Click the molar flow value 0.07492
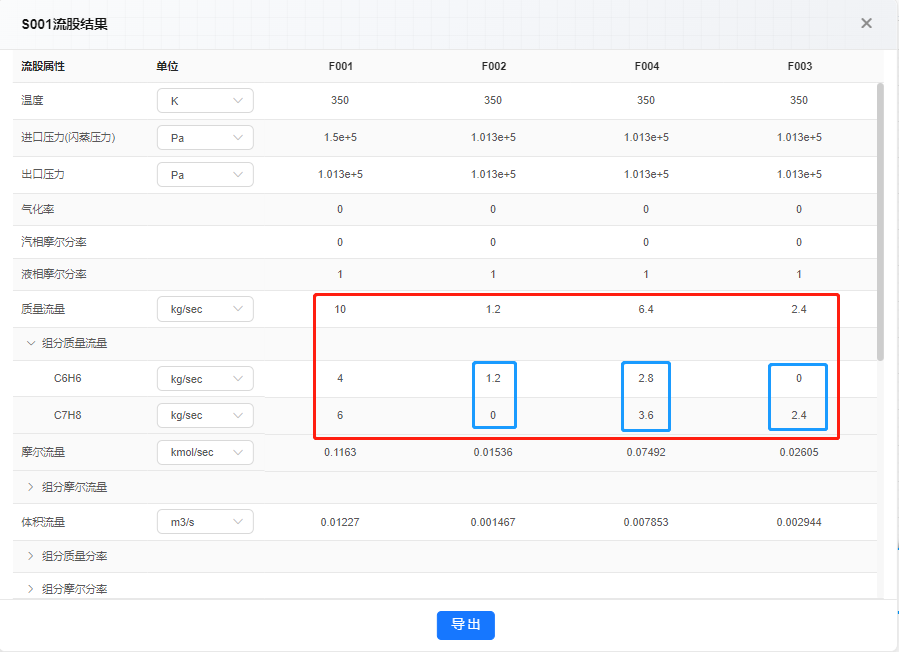Viewport: 899px width, 652px height. (646, 452)
